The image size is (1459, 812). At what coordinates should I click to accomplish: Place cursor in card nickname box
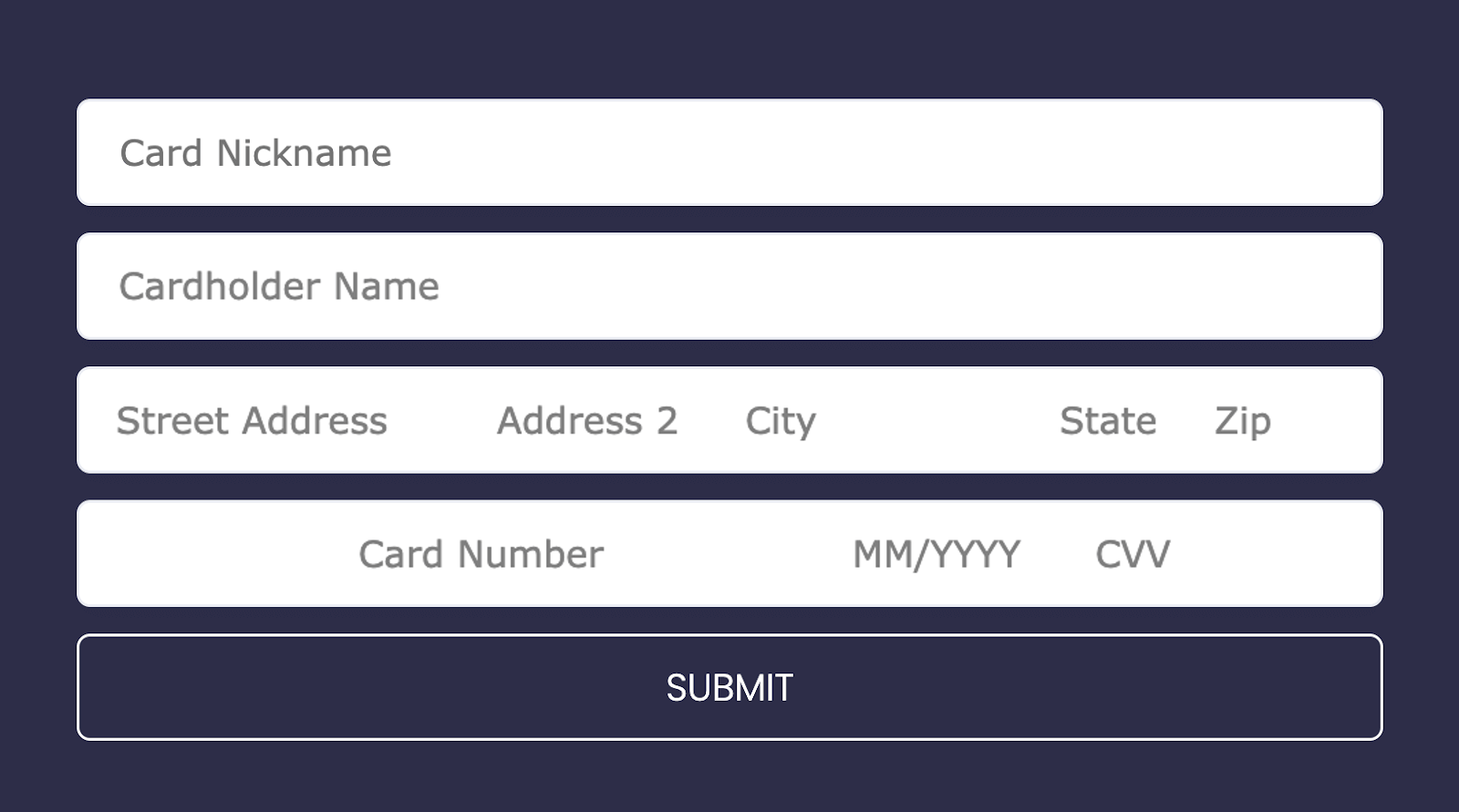(x=729, y=152)
